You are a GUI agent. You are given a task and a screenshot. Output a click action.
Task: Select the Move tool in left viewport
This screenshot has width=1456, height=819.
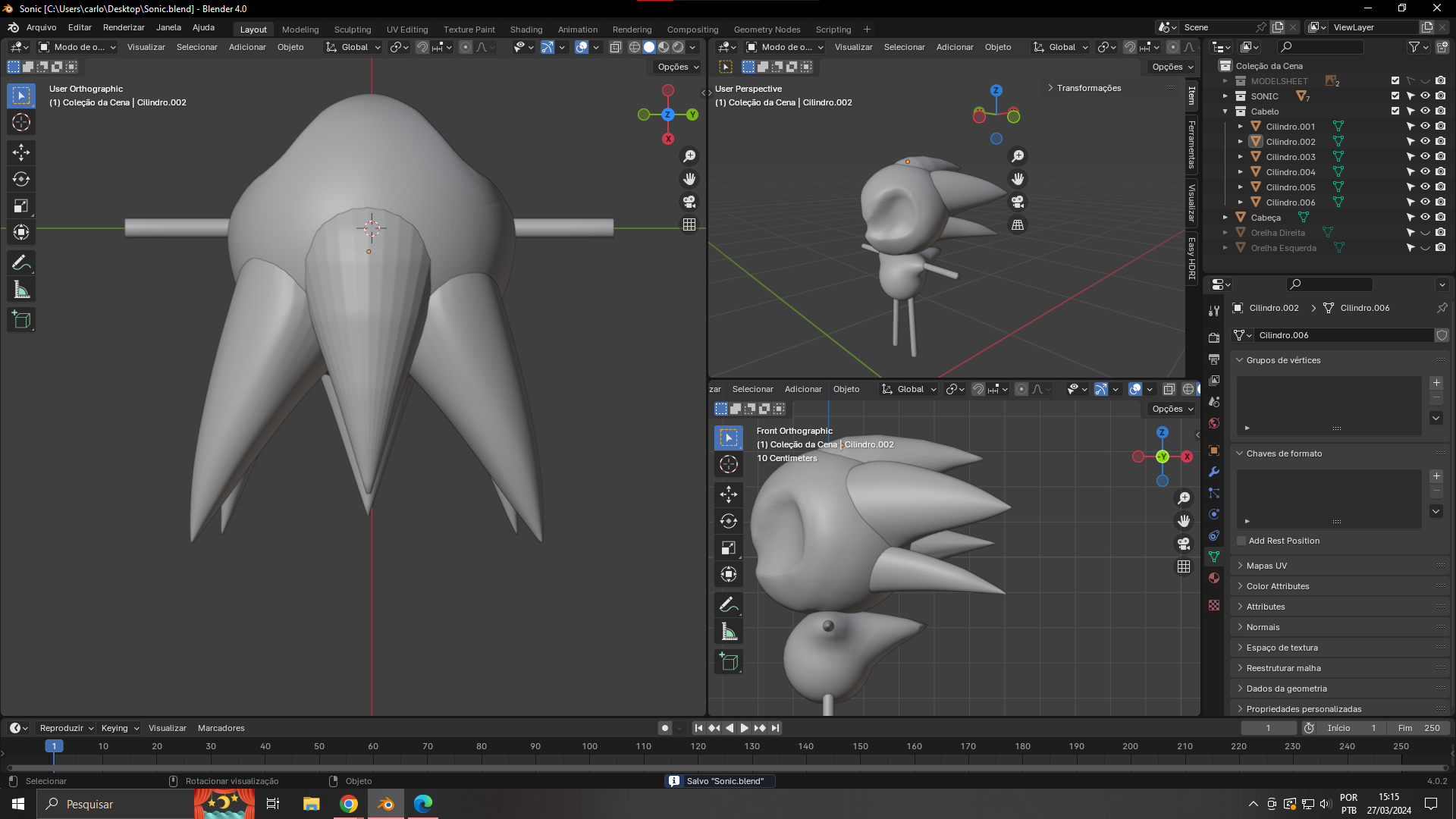coord(21,152)
